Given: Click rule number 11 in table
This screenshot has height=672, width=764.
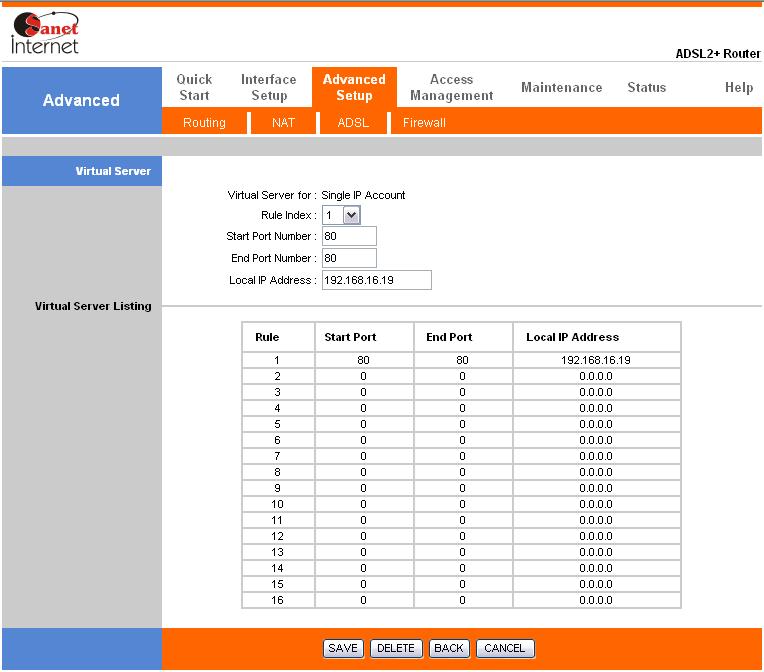Looking at the screenshot, I should [x=277, y=520].
